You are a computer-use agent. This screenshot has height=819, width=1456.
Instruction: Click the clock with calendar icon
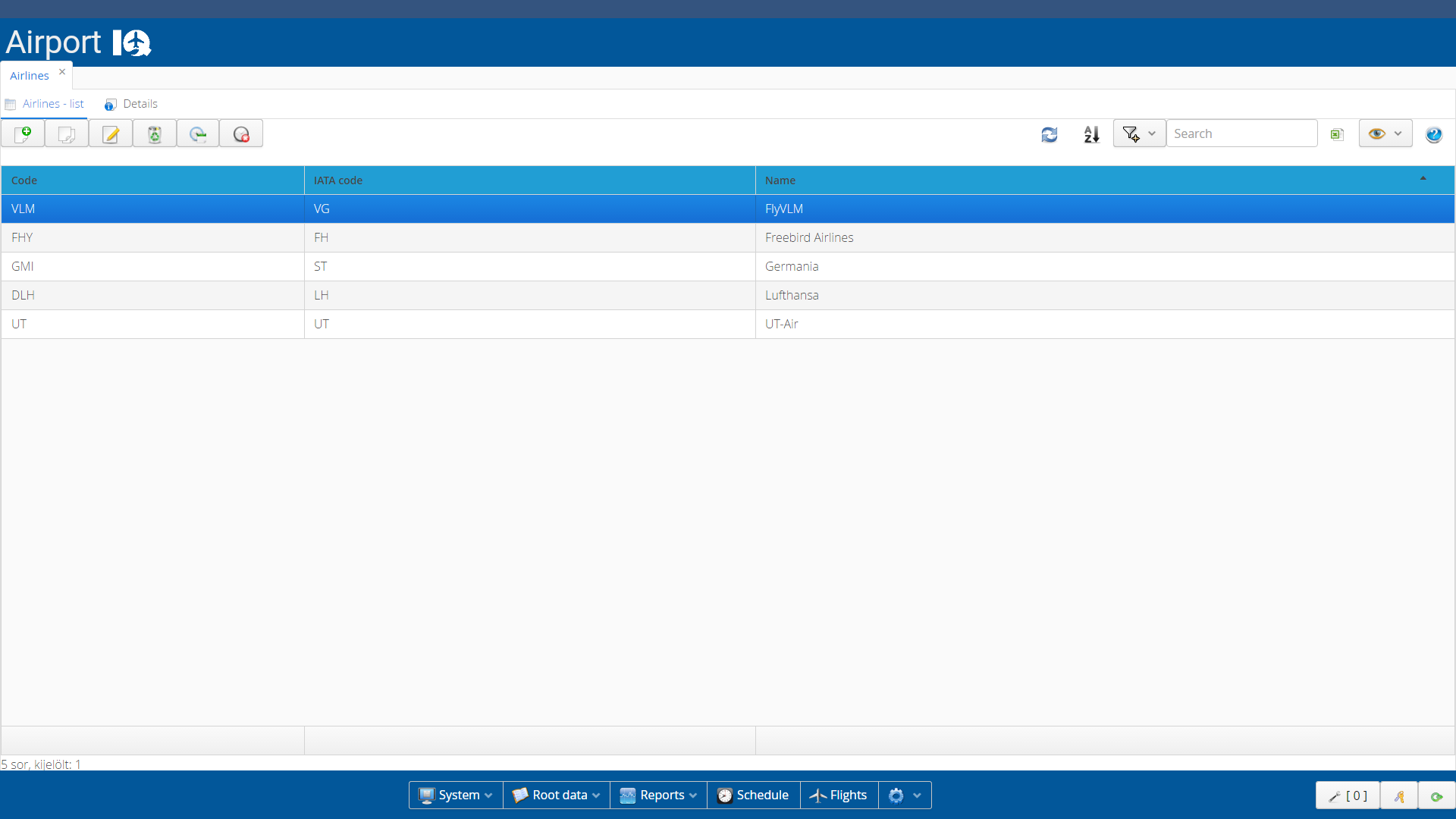[x=198, y=134]
